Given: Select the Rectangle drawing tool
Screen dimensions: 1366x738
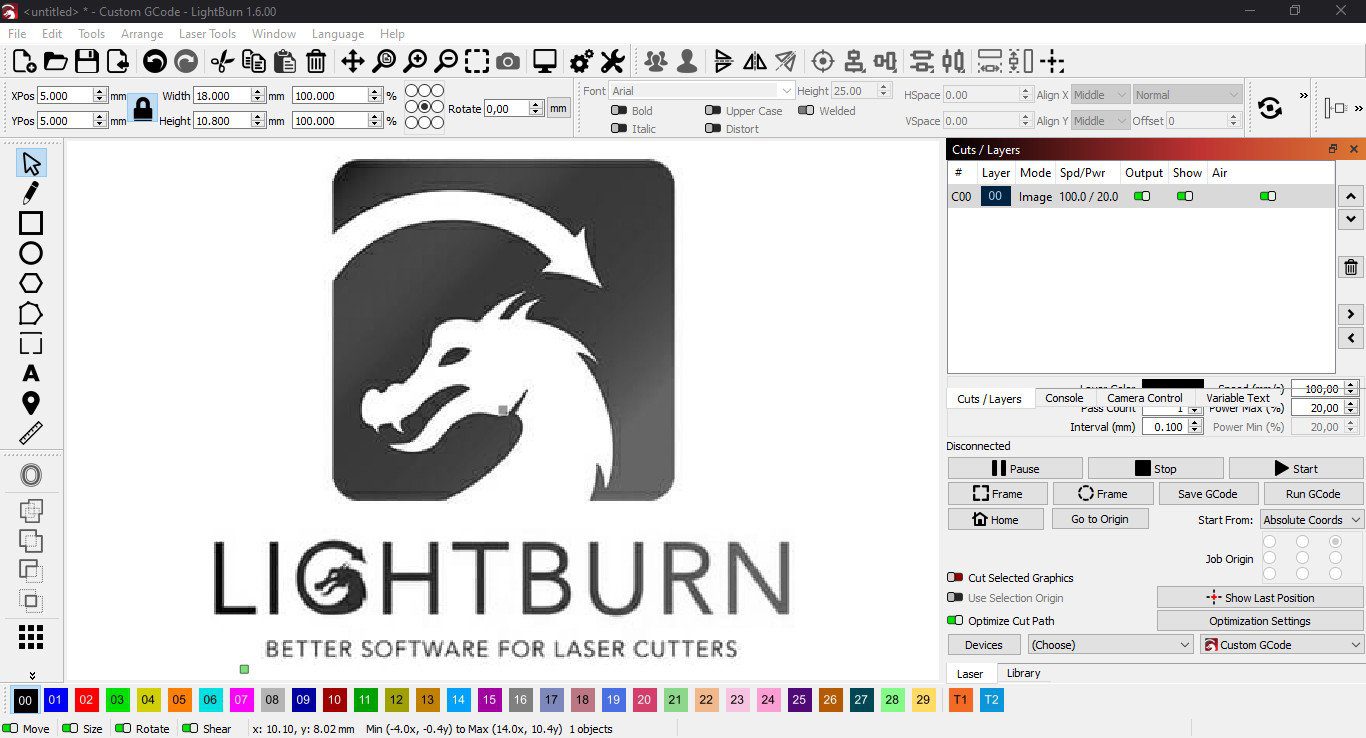Looking at the screenshot, I should tap(30, 223).
